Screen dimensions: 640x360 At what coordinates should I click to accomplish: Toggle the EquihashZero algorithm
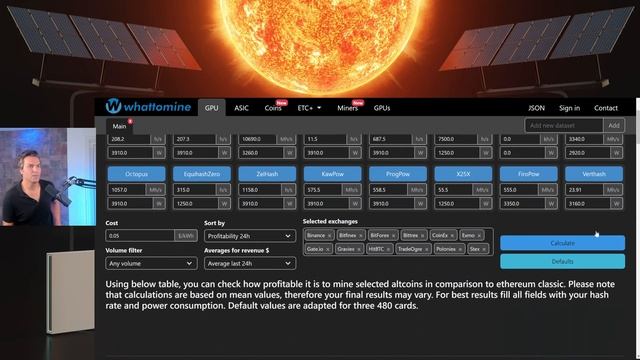[202, 174]
